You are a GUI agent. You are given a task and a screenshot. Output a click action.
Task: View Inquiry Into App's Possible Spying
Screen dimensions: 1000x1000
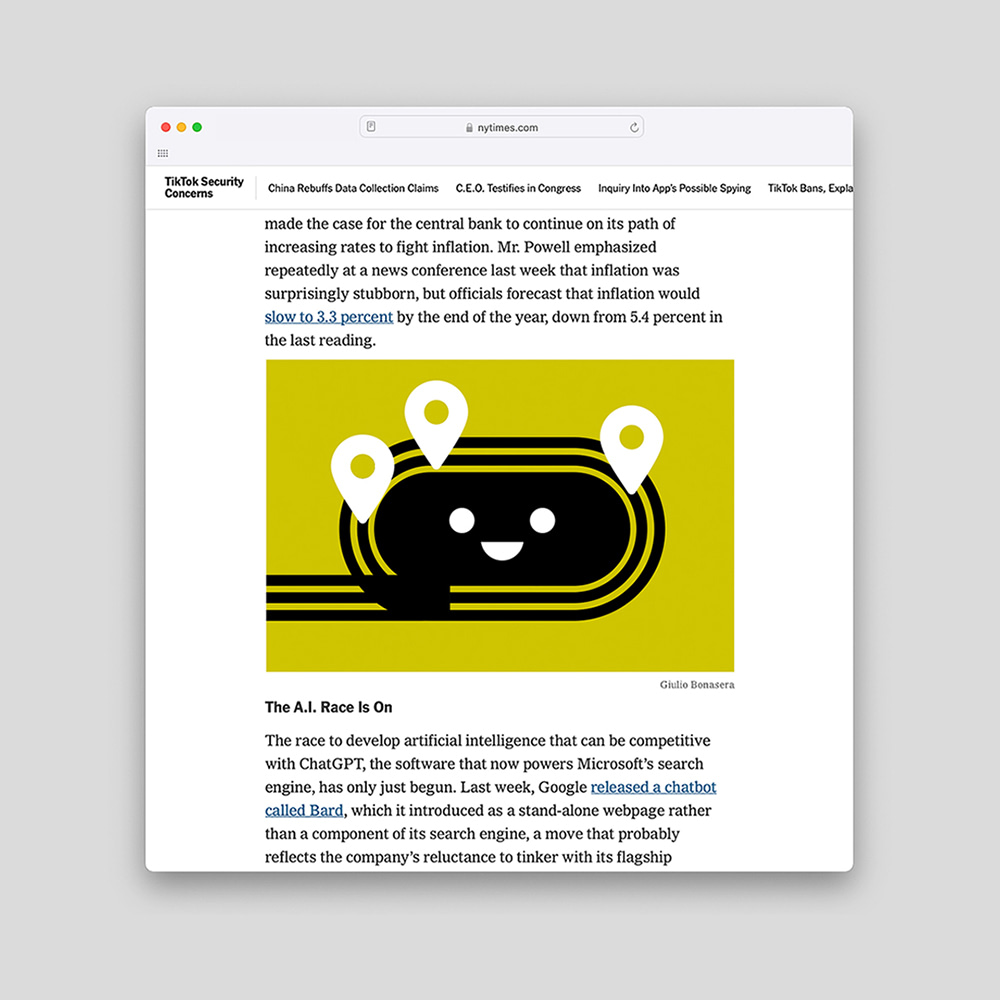pos(674,188)
